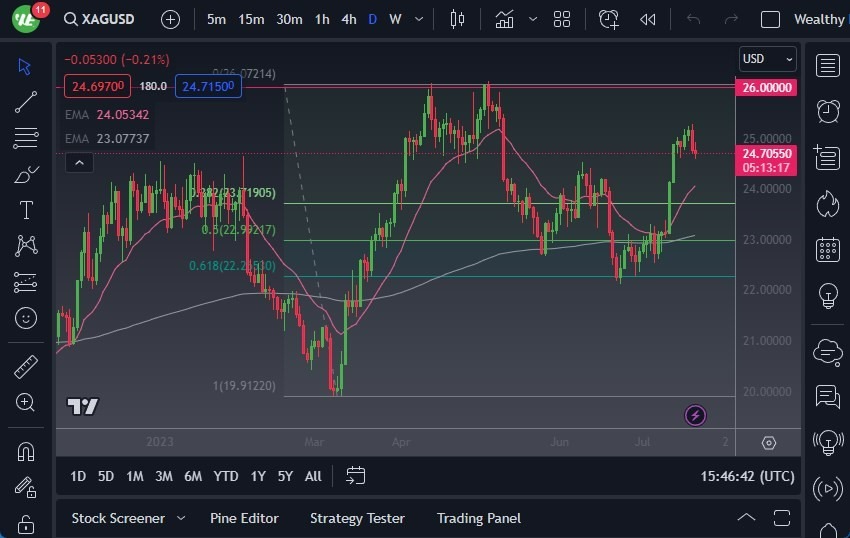Open the watchlist panel icon
Image resolution: width=850 pixels, height=538 pixels.
tap(827, 66)
